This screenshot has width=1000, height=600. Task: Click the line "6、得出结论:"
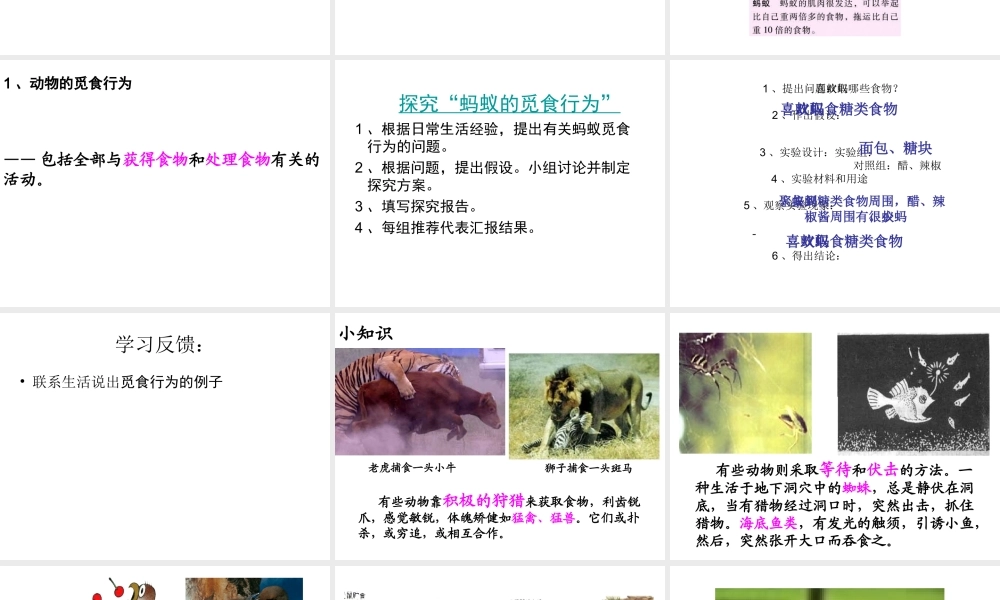(805, 256)
